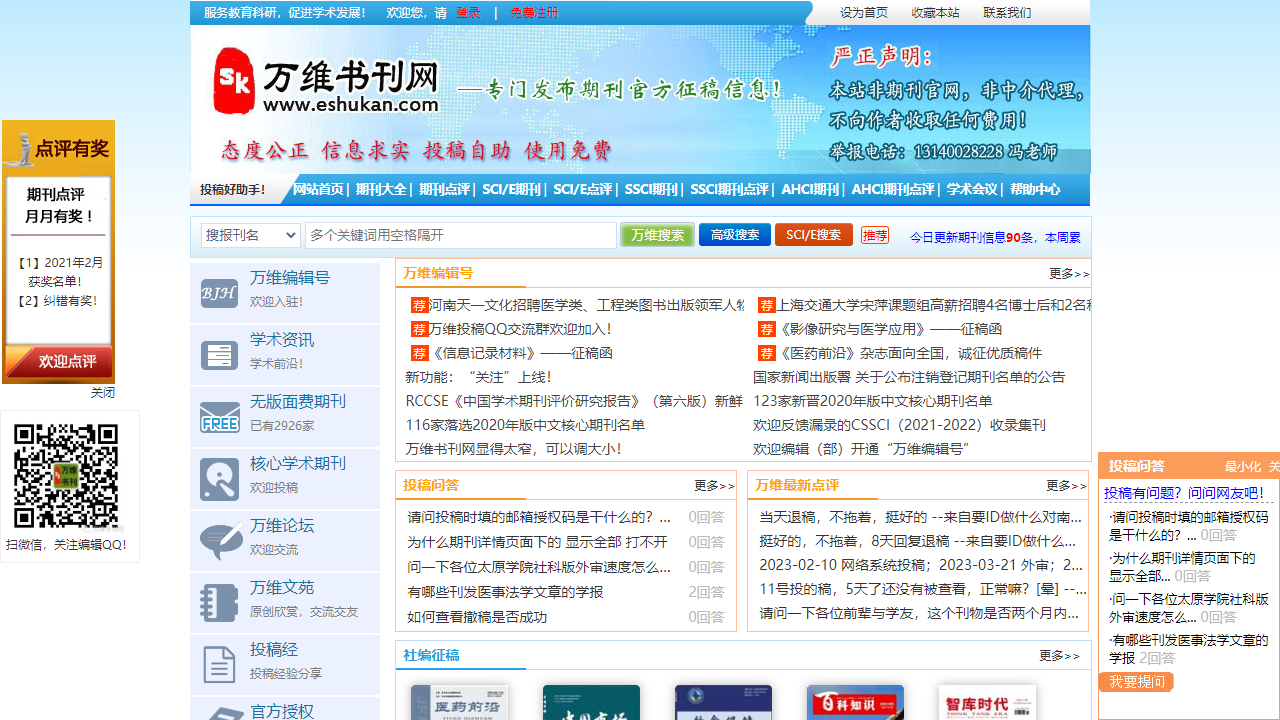
Task: Minimize the floating 投稿问答 widget with 最小化
Action: tap(1243, 466)
